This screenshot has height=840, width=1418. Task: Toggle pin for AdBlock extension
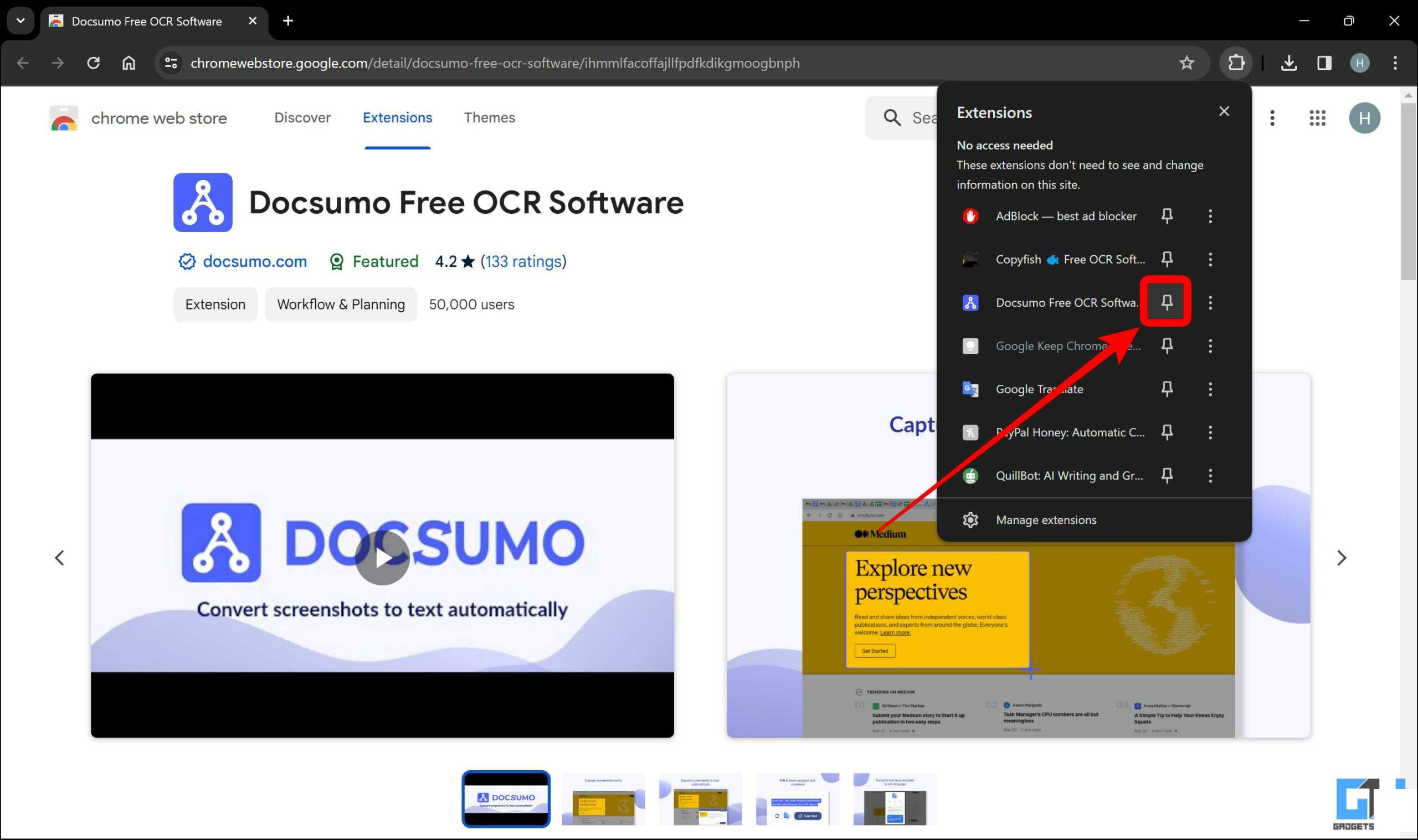point(1167,216)
